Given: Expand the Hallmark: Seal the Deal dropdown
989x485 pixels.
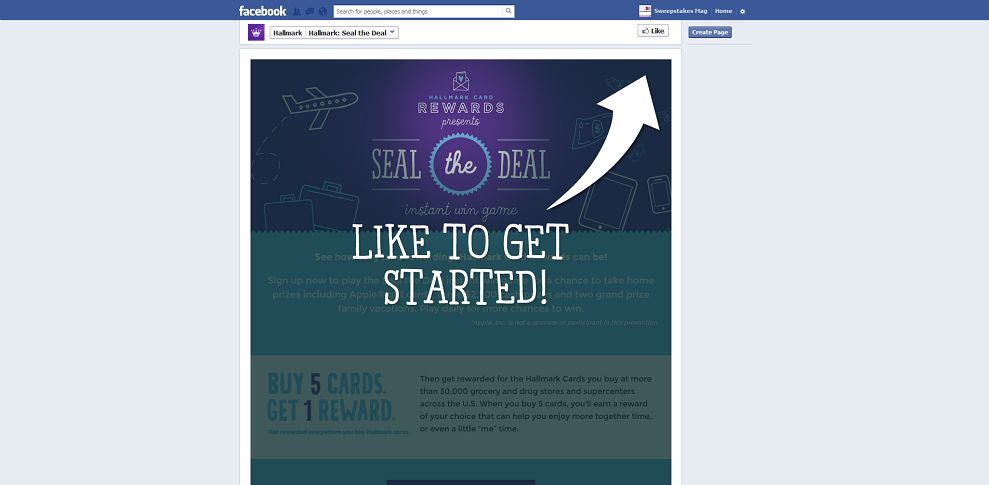Looking at the screenshot, I should [x=353, y=33].
